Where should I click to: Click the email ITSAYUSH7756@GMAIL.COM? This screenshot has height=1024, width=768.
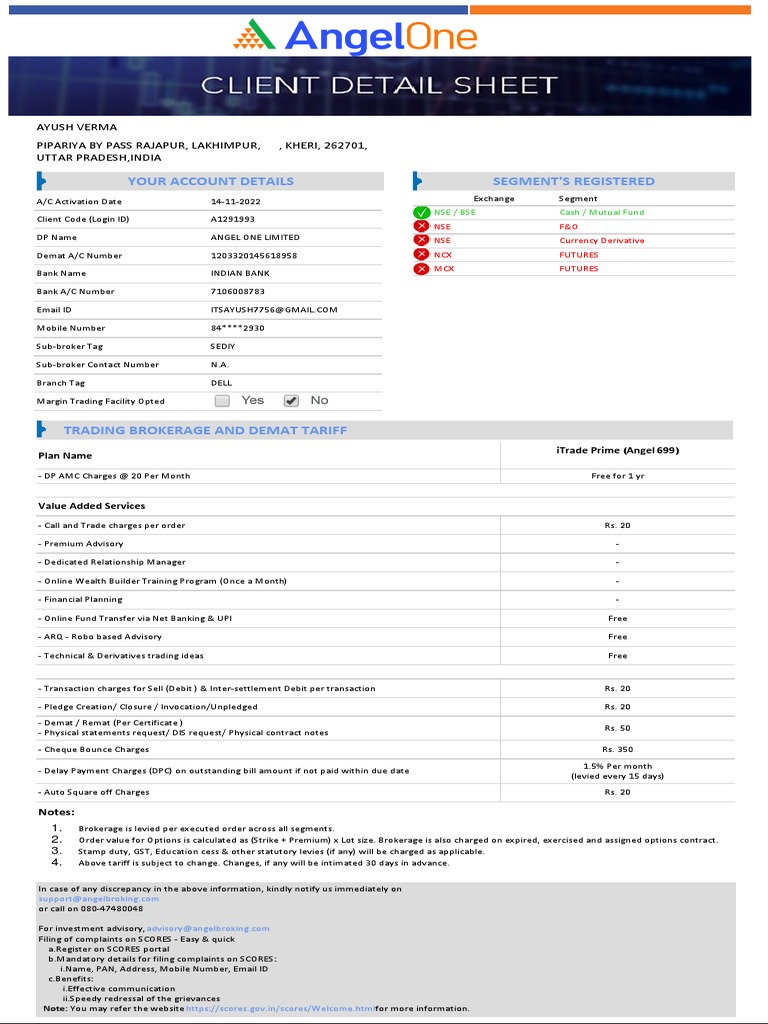pos(274,310)
